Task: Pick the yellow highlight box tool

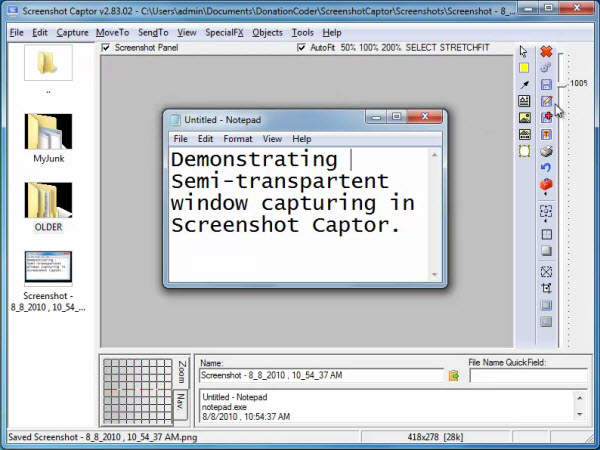Action: (x=524, y=68)
